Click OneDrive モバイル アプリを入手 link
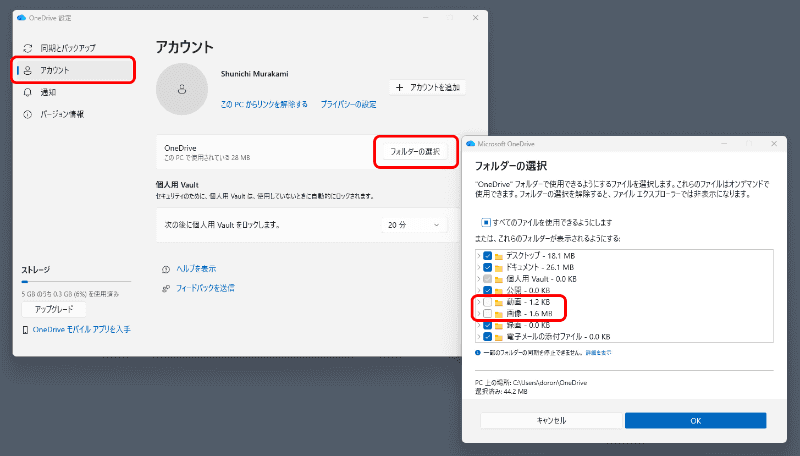This screenshot has height=456, width=800. coord(82,330)
